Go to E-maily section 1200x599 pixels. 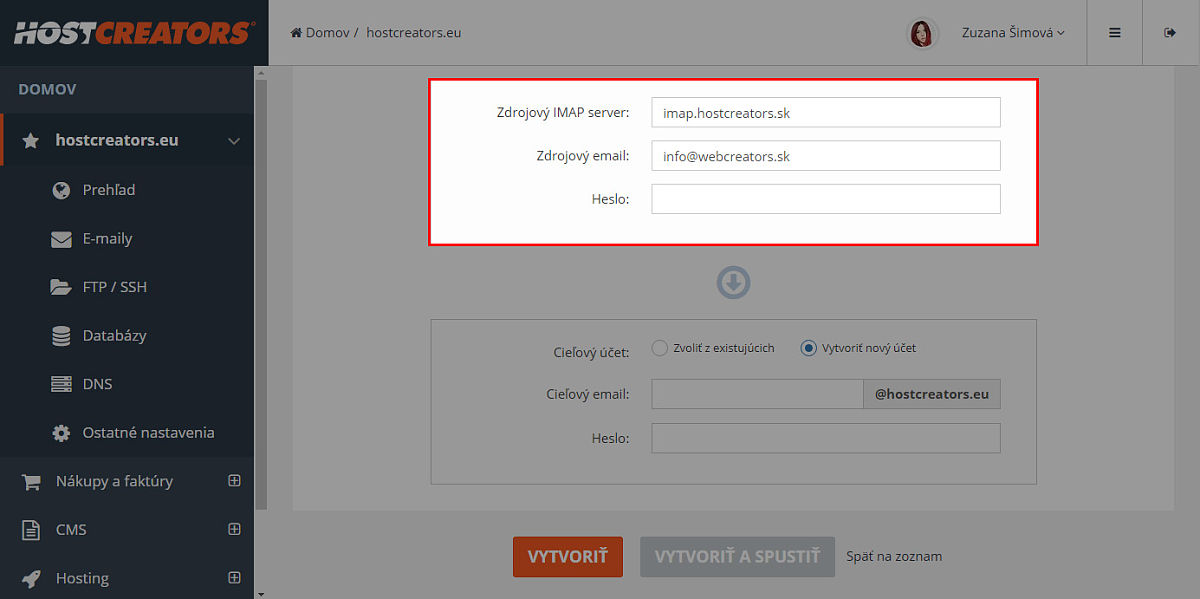(107, 239)
